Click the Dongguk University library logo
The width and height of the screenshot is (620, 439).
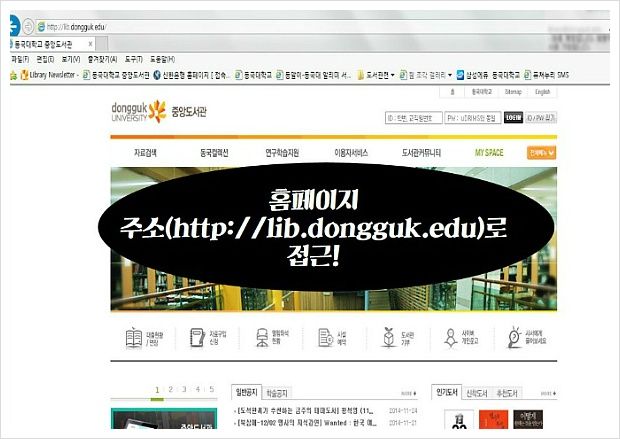pos(159,112)
